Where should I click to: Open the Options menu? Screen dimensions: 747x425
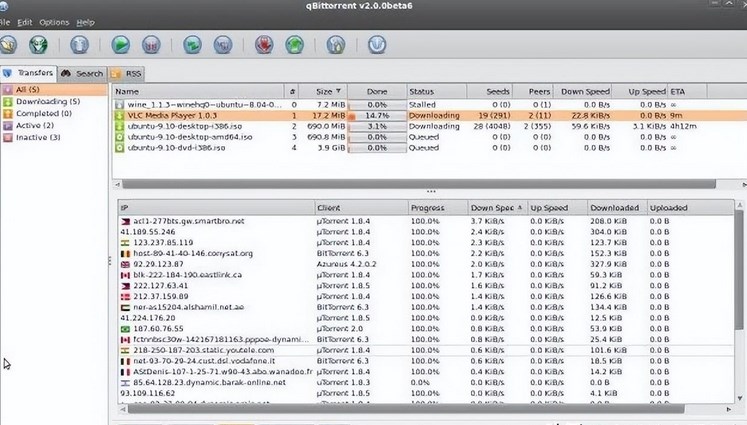click(54, 21)
